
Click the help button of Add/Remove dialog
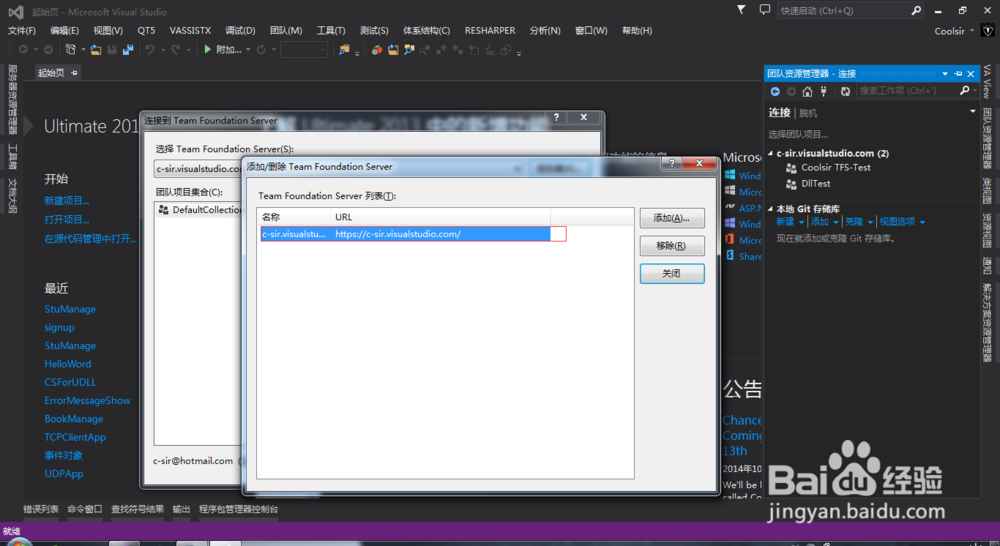click(671, 163)
